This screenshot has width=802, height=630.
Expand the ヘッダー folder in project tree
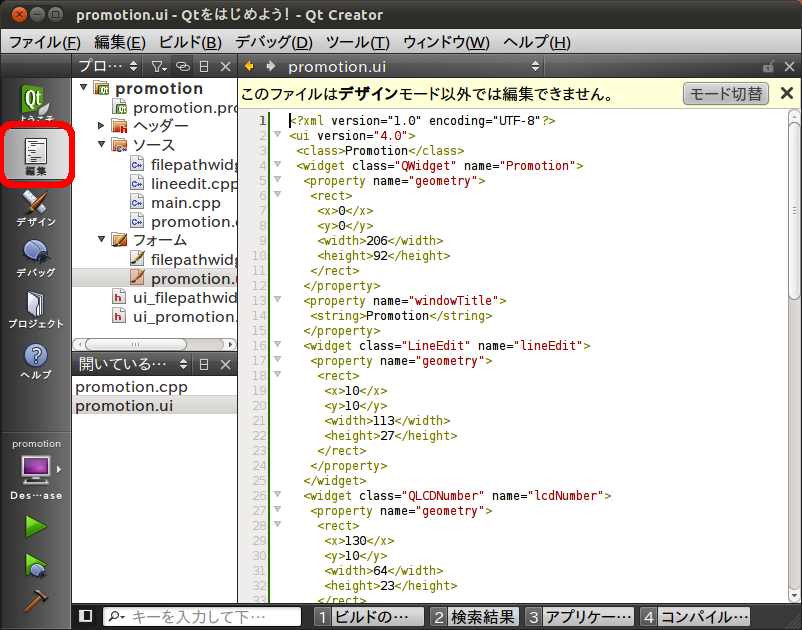tap(101, 126)
